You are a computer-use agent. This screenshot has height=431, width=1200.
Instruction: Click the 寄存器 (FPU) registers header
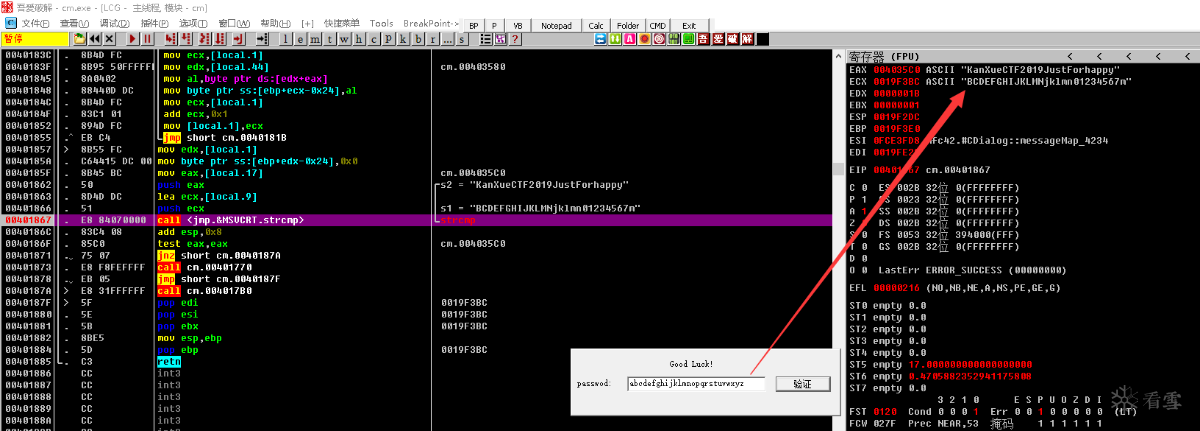click(885, 57)
